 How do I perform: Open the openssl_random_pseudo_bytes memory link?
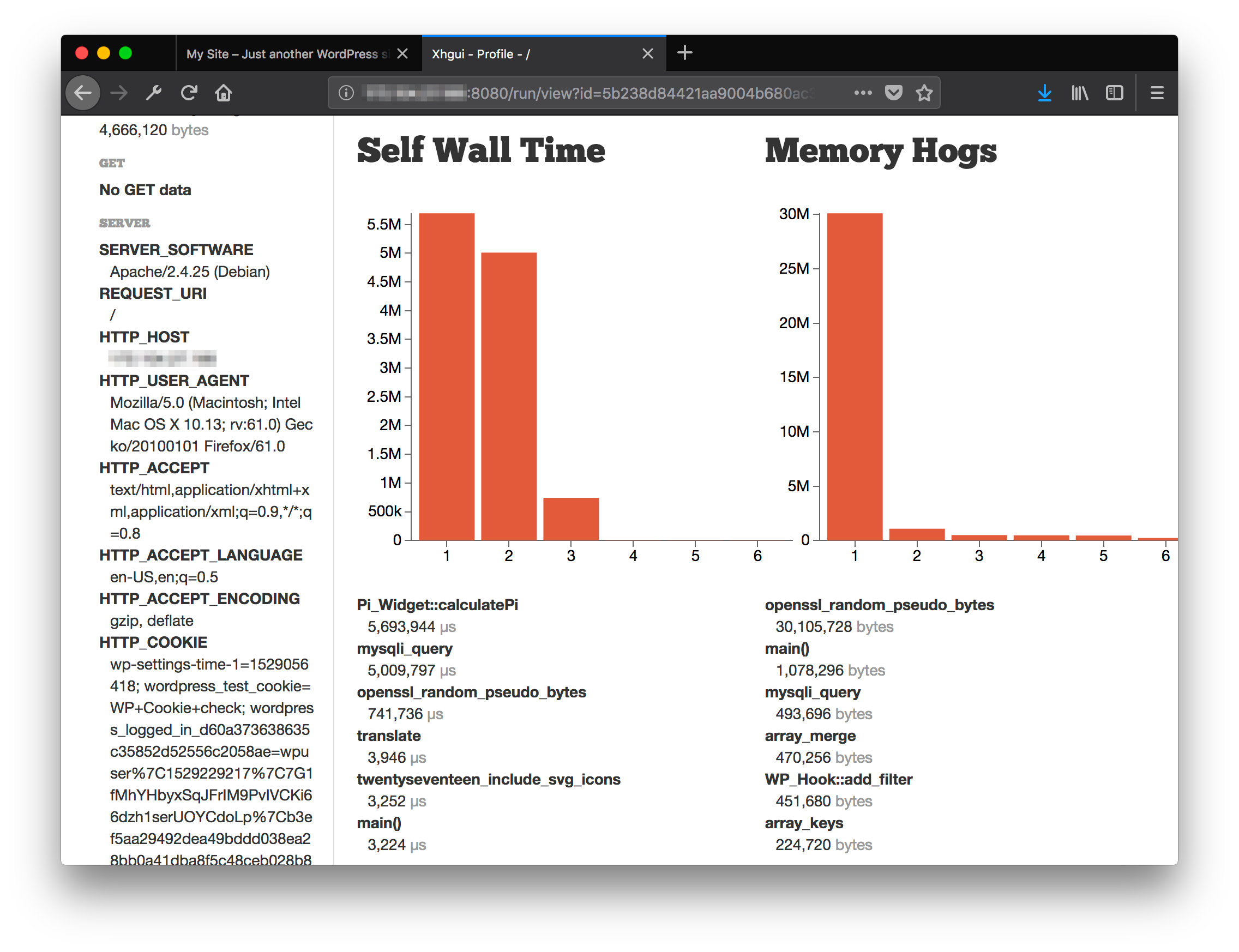879,605
